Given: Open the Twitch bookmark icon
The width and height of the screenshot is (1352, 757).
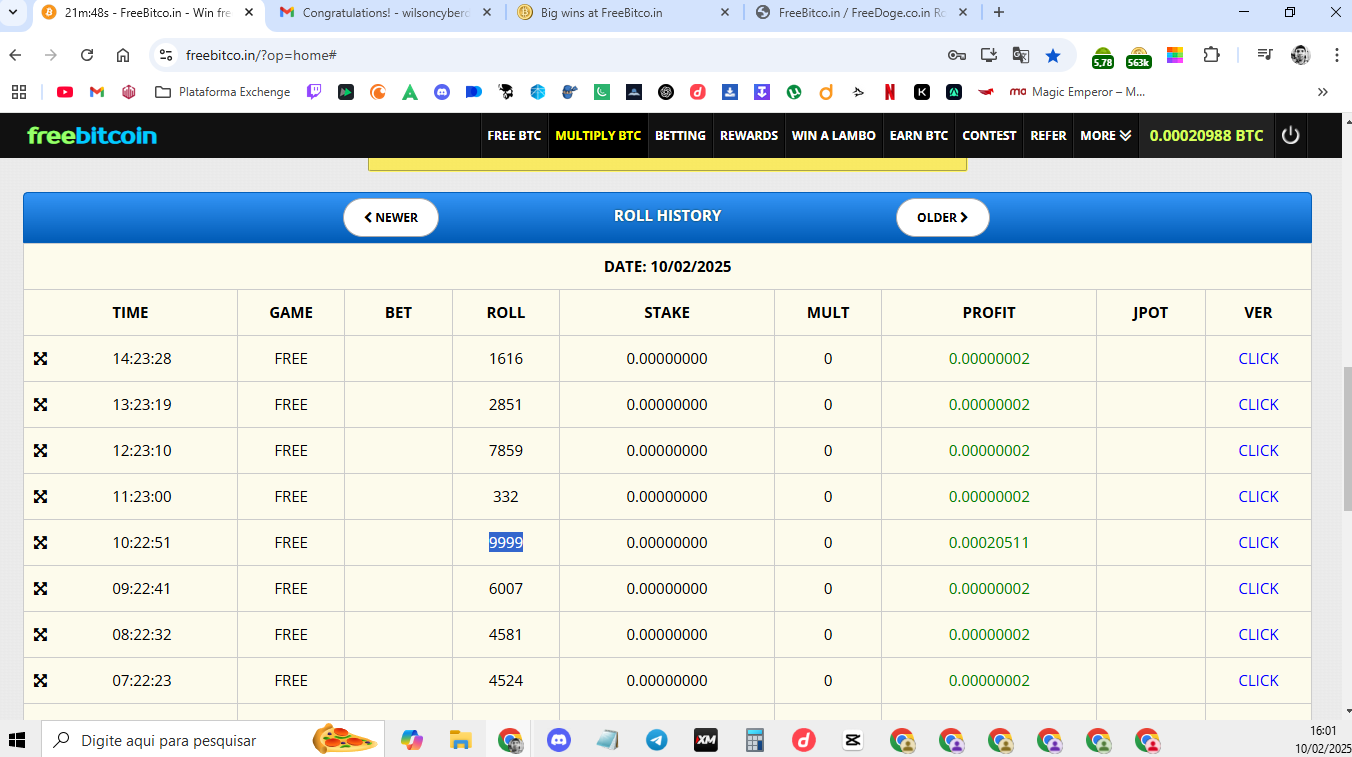Looking at the screenshot, I should pyautogui.click(x=314, y=92).
